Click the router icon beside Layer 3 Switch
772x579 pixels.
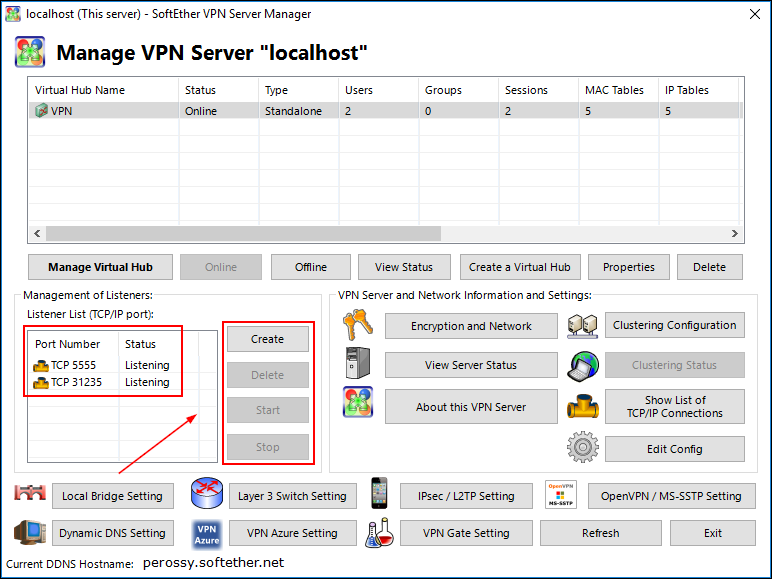pos(207,493)
